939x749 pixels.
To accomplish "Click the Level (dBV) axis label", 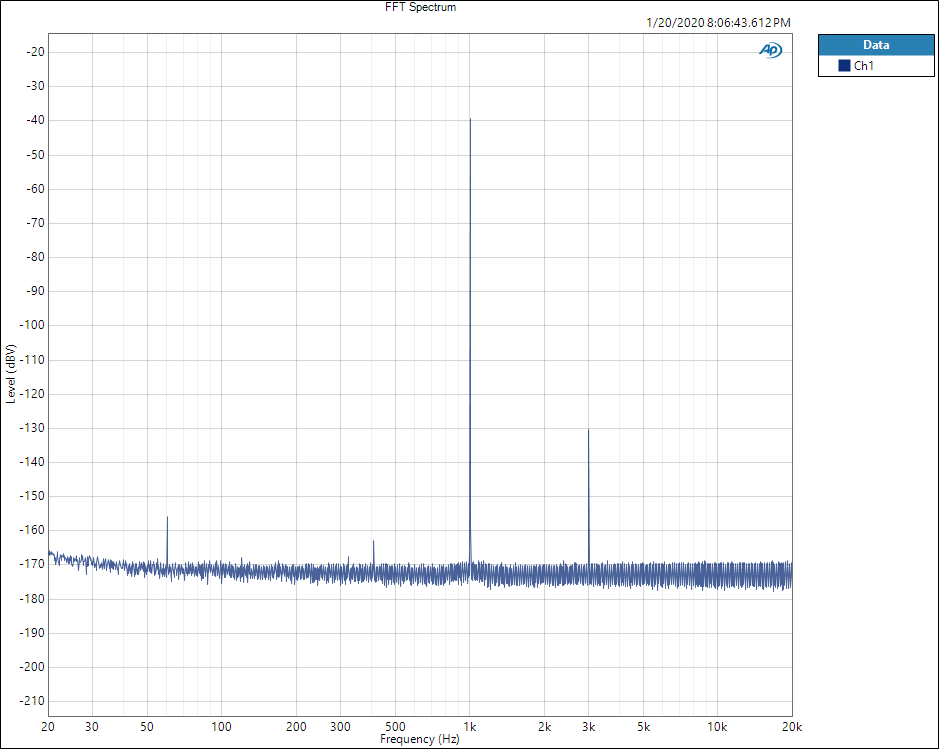I will (x=11, y=374).
